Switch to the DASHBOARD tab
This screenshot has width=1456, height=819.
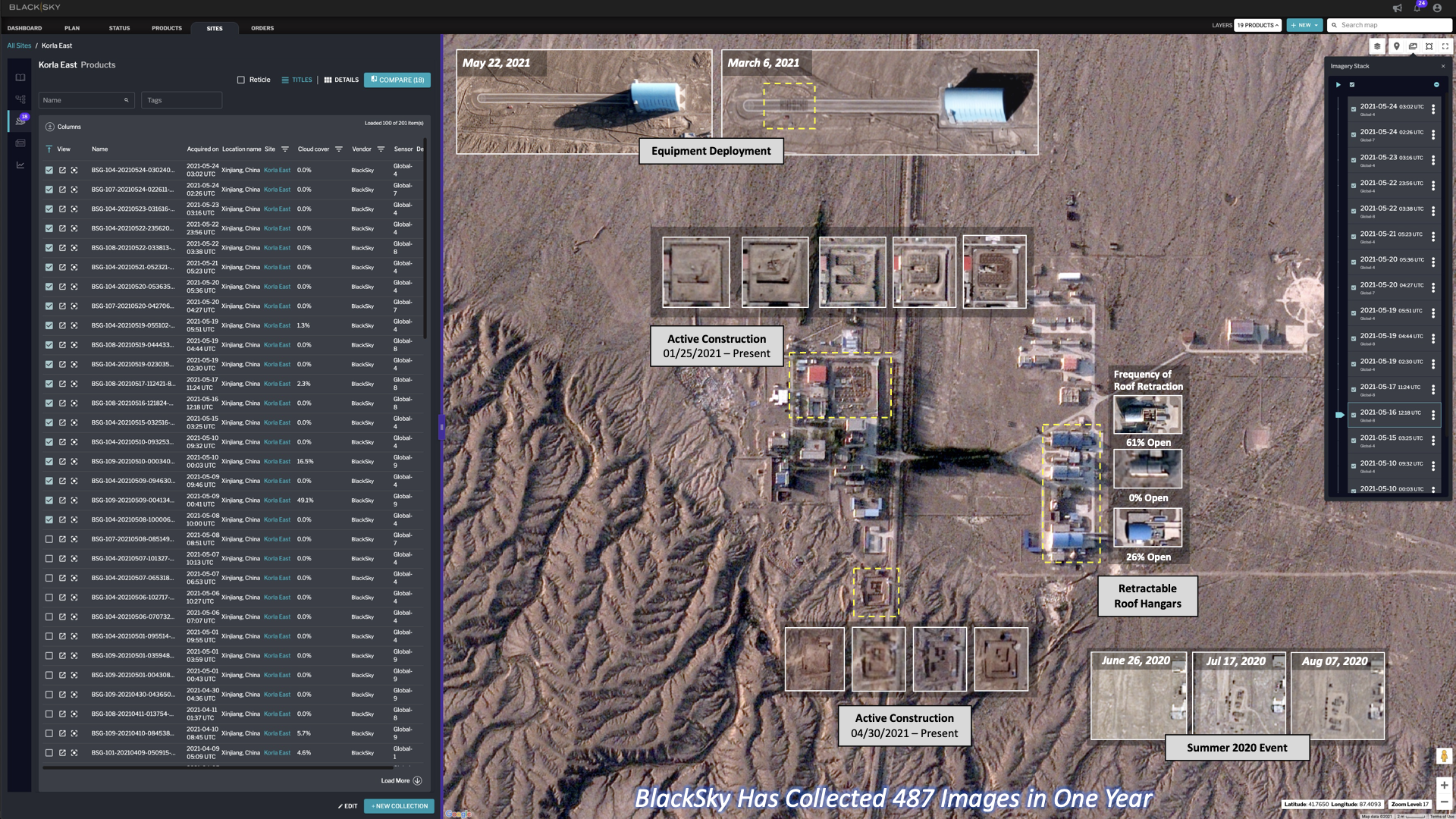(x=24, y=28)
